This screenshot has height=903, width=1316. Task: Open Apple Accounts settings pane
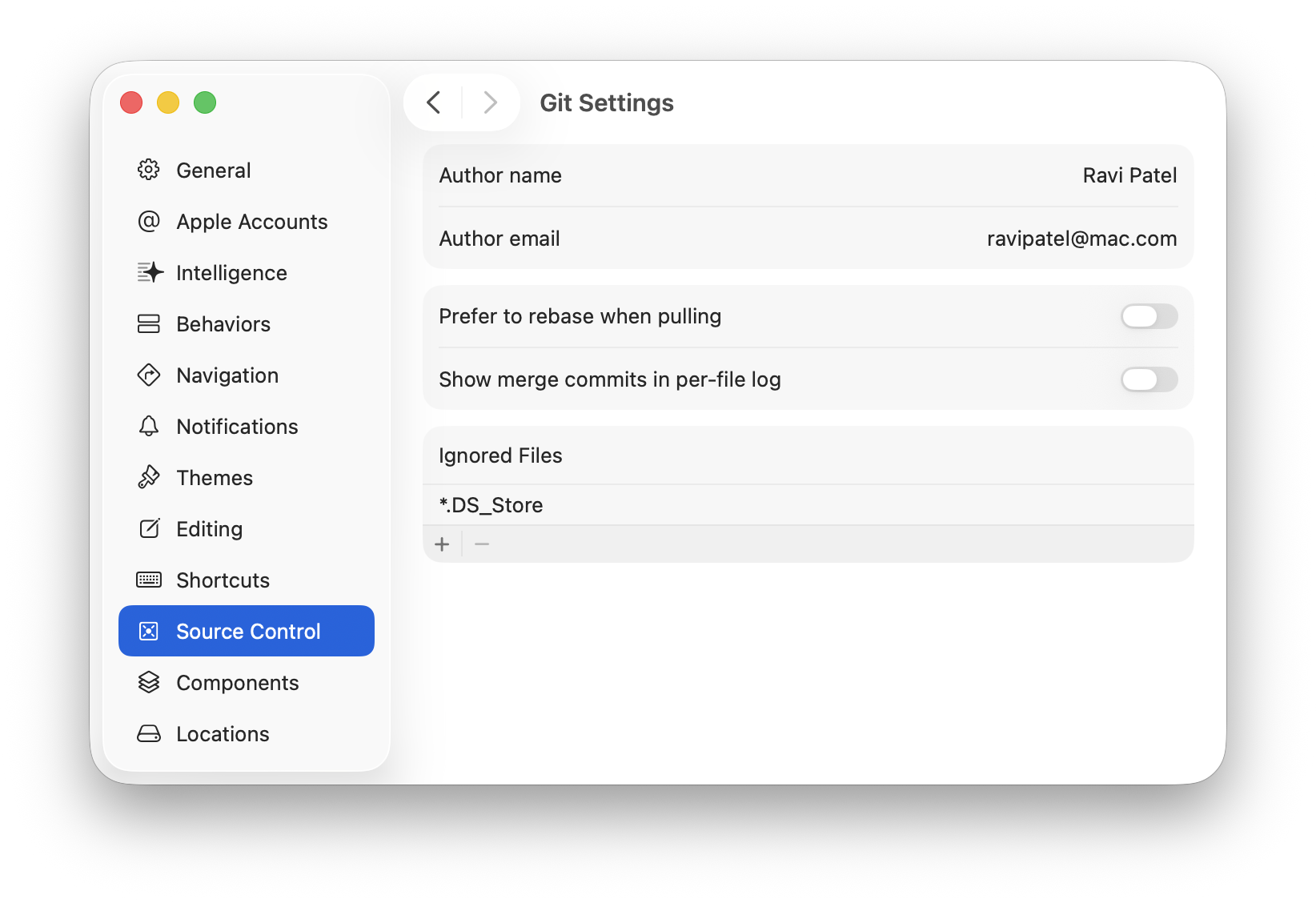click(x=252, y=222)
